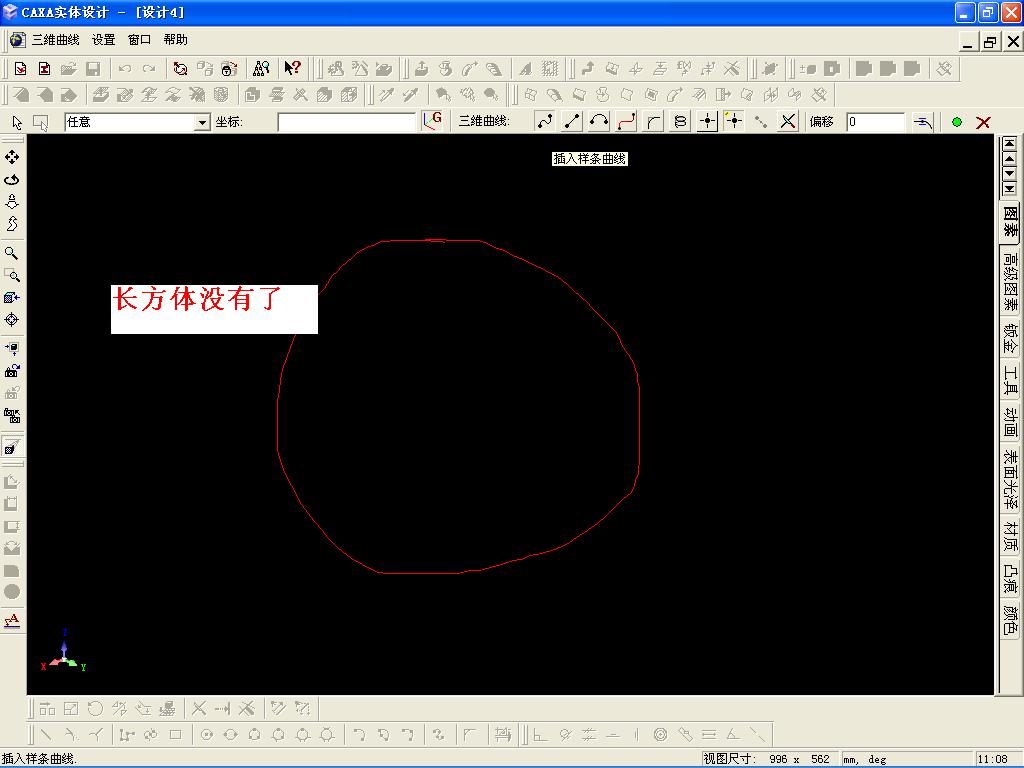Click the context help arrow question icon
The image size is (1024, 768).
293,68
